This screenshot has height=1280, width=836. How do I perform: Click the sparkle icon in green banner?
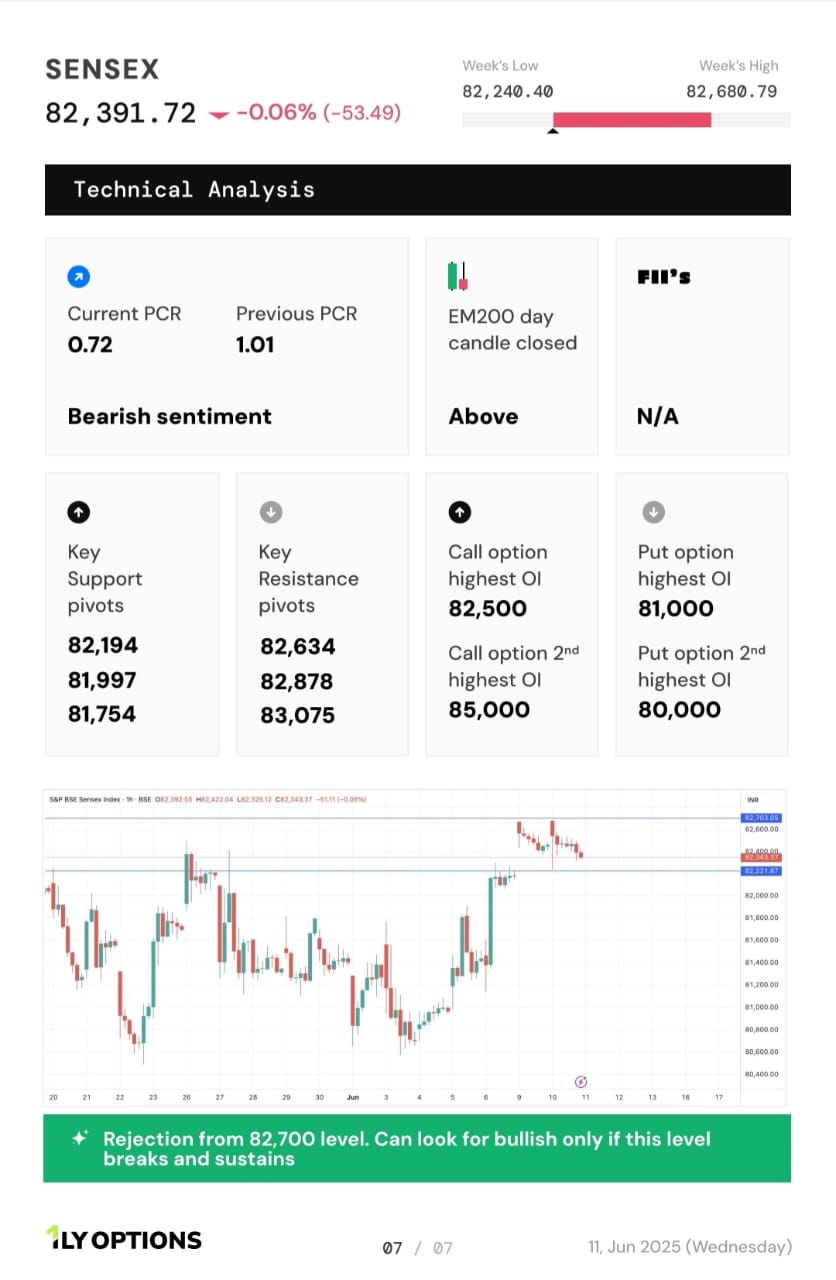(79, 1138)
